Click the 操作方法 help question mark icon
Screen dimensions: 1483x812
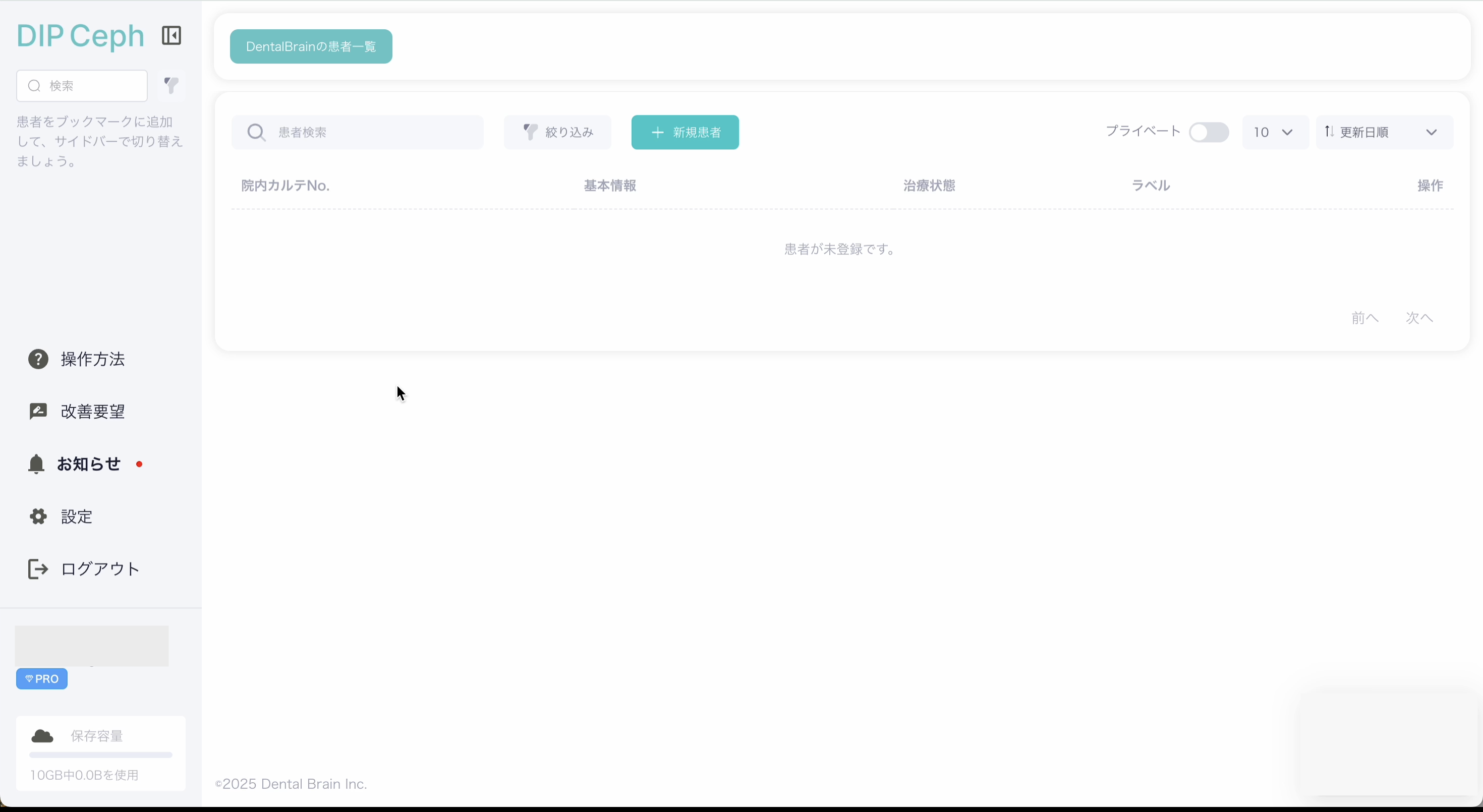click(38, 359)
